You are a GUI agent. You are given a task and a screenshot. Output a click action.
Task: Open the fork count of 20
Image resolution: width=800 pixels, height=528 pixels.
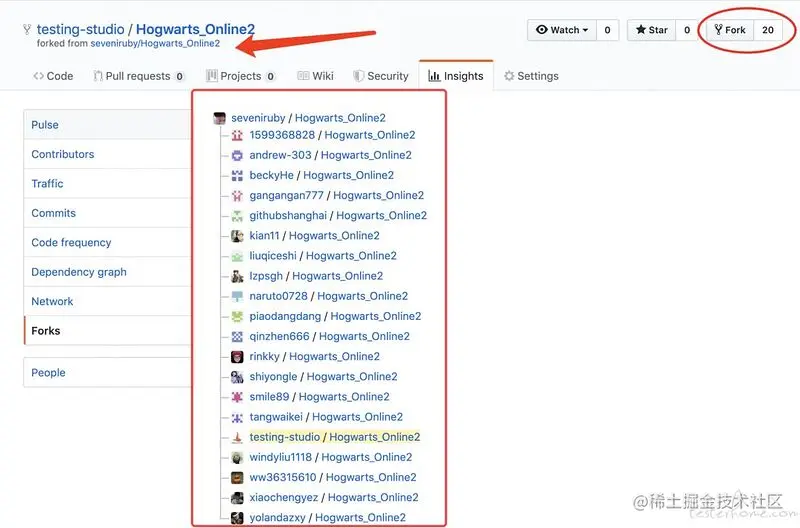pos(768,30)
